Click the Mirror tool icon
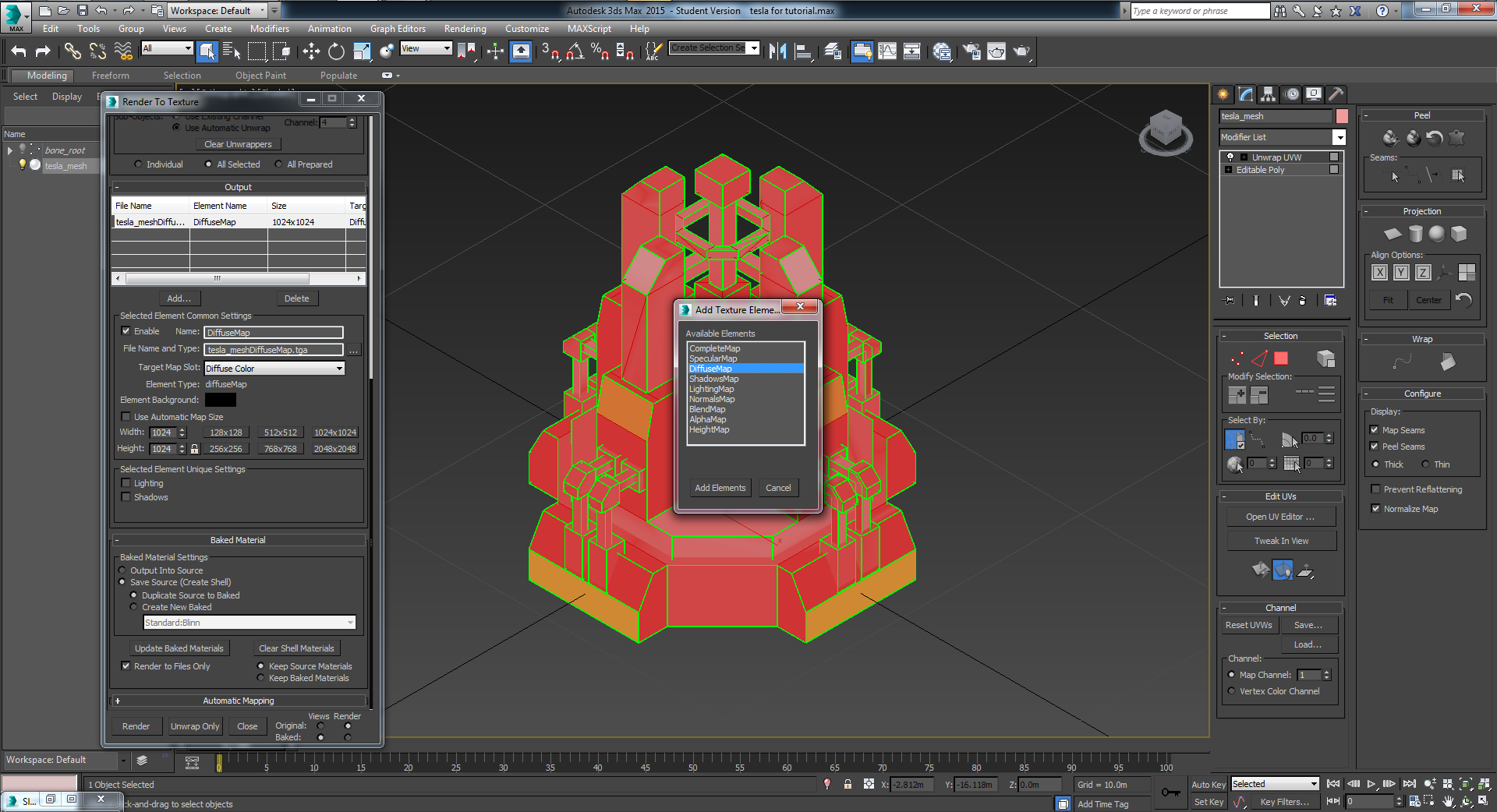 point(777,51)
